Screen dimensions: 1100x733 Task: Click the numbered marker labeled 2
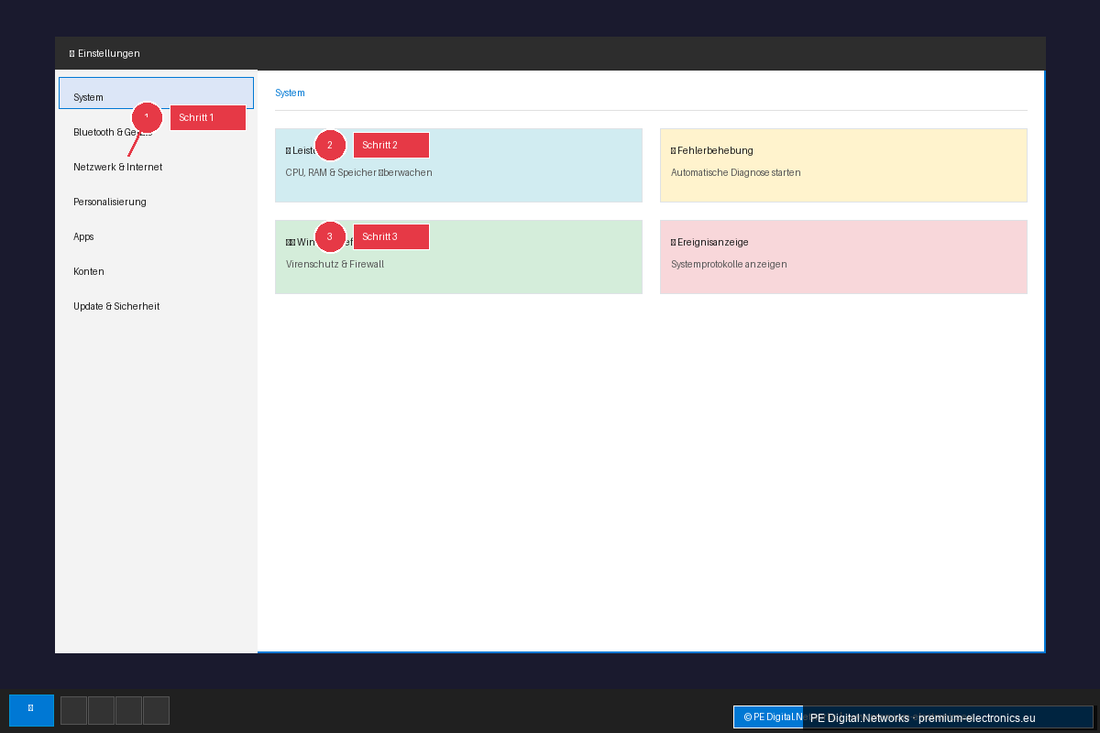[x=330, y=144]
